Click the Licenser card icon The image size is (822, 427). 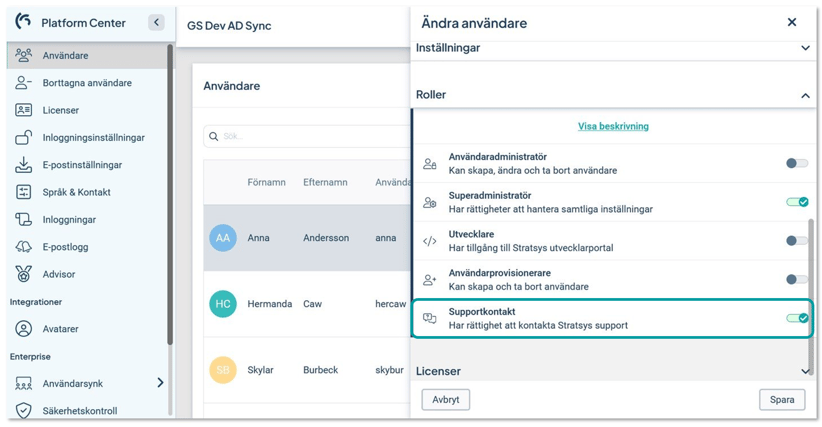(23, 110)
